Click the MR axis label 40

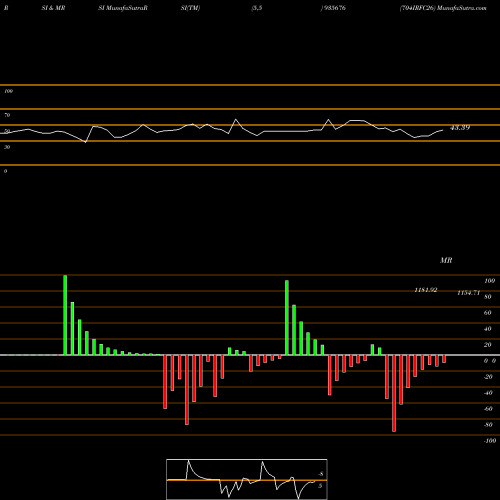coord(487,329)
